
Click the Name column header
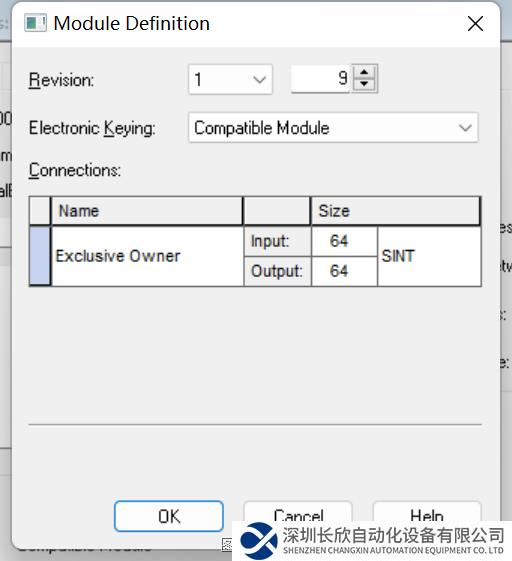coord(147,211)
